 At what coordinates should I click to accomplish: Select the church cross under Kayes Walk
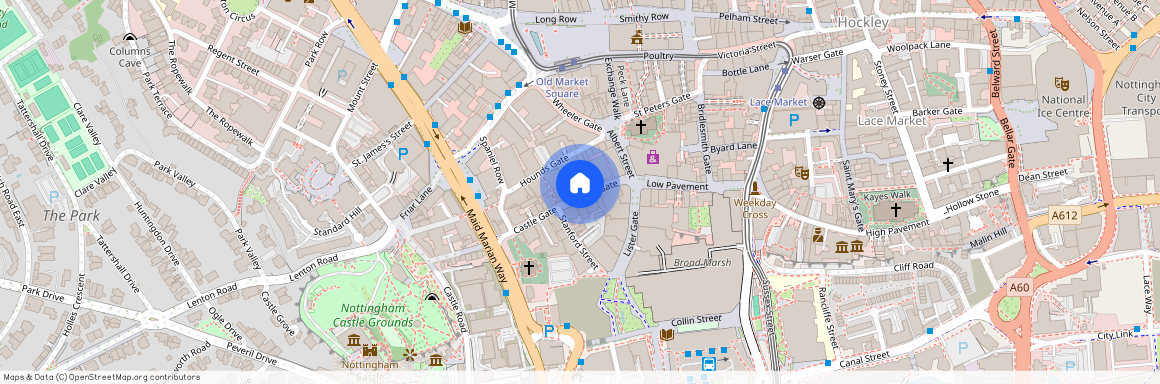click(x=895, y=210)
